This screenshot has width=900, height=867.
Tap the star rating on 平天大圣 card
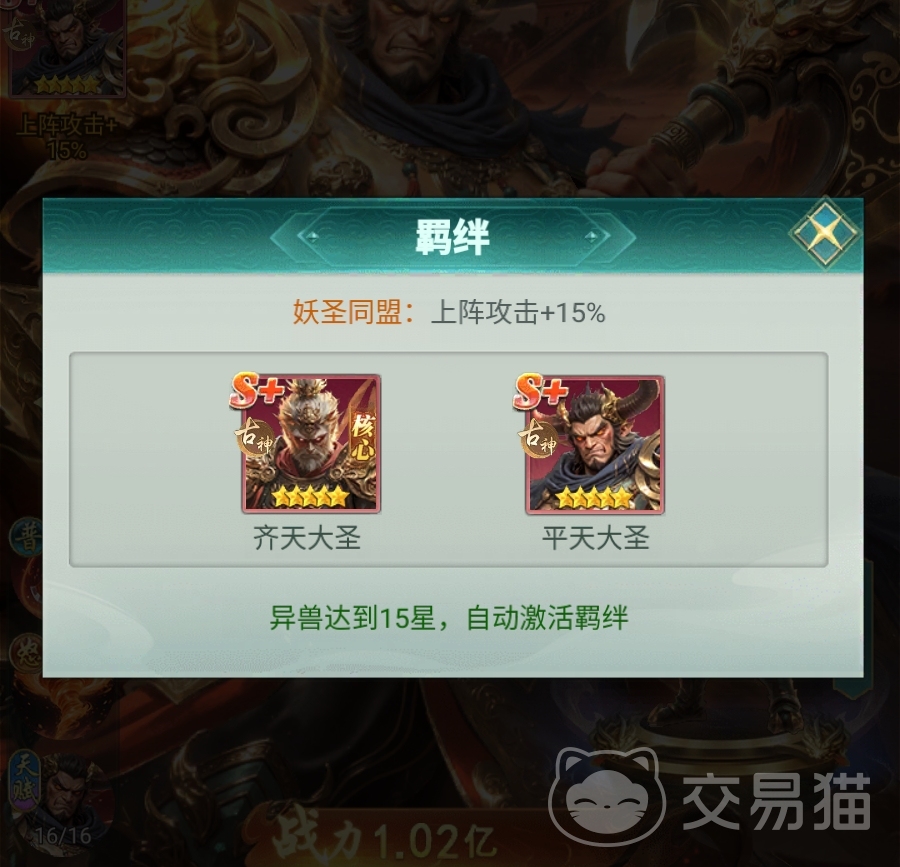coord(594,497)
